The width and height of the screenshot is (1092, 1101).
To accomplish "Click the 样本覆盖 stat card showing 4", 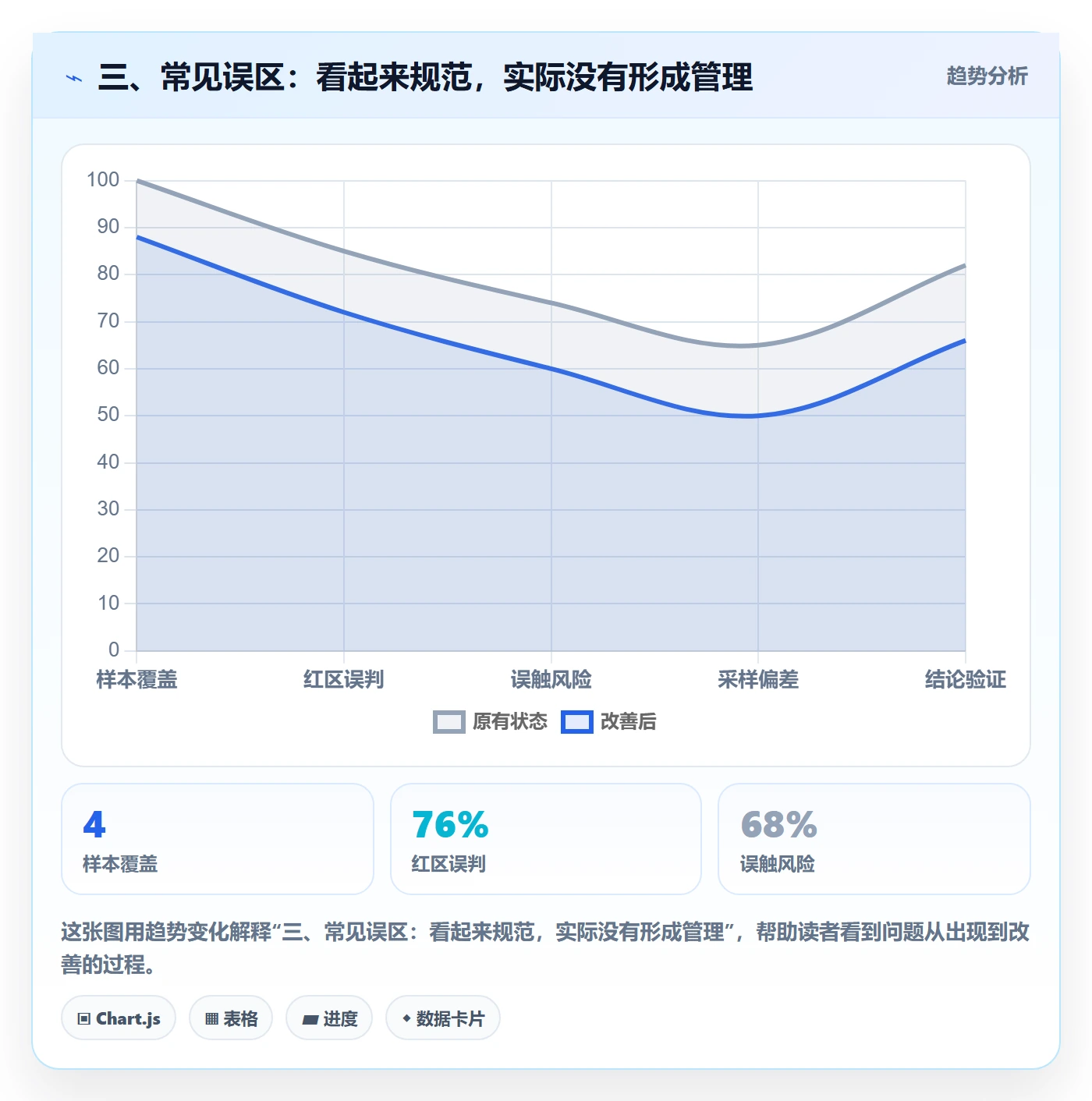I will pos(218,839).
